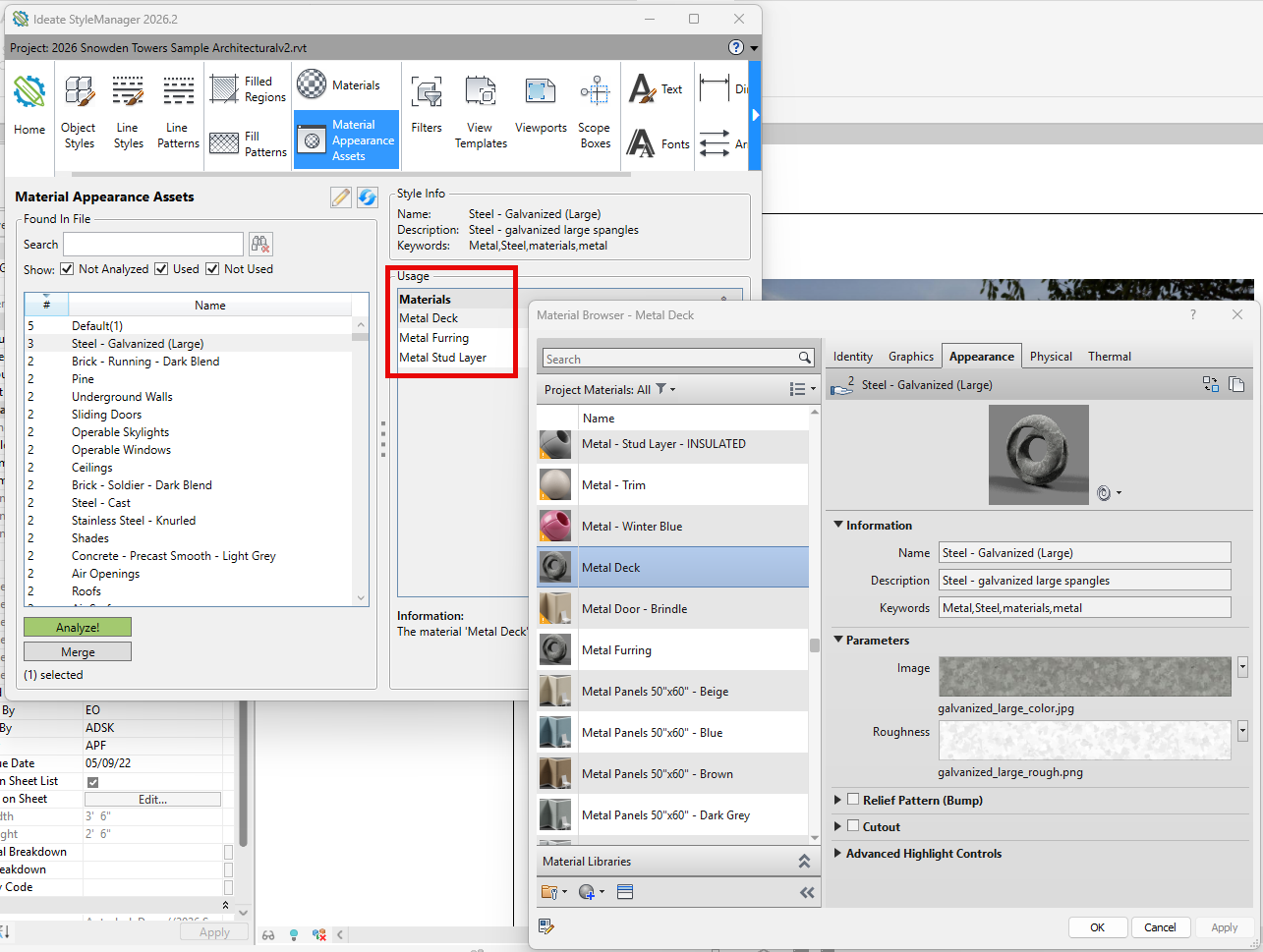Collapse the Parameters section
This screenshot has height=952, width=1263.
point(838,641)
